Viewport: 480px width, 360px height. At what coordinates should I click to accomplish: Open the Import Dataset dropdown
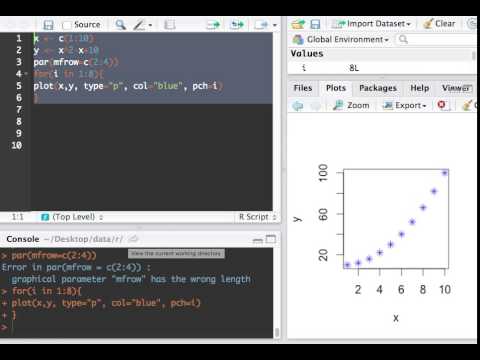(372, 24)
